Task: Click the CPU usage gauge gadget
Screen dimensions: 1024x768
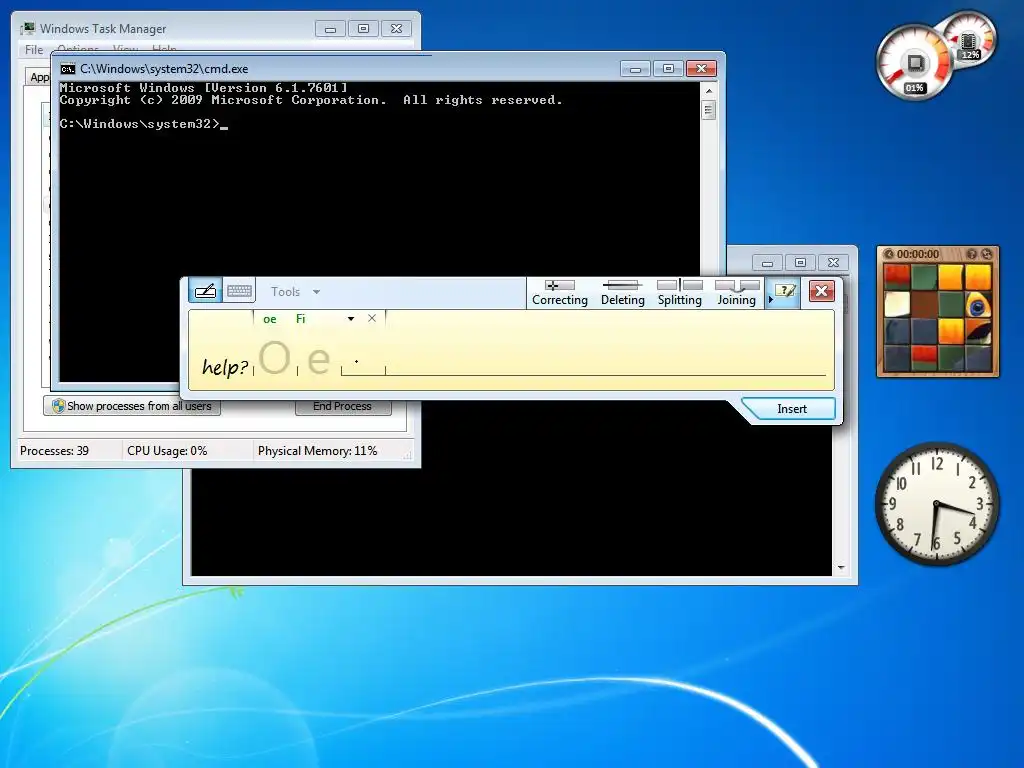Action: pyautogui.click(x=914, y=63)
